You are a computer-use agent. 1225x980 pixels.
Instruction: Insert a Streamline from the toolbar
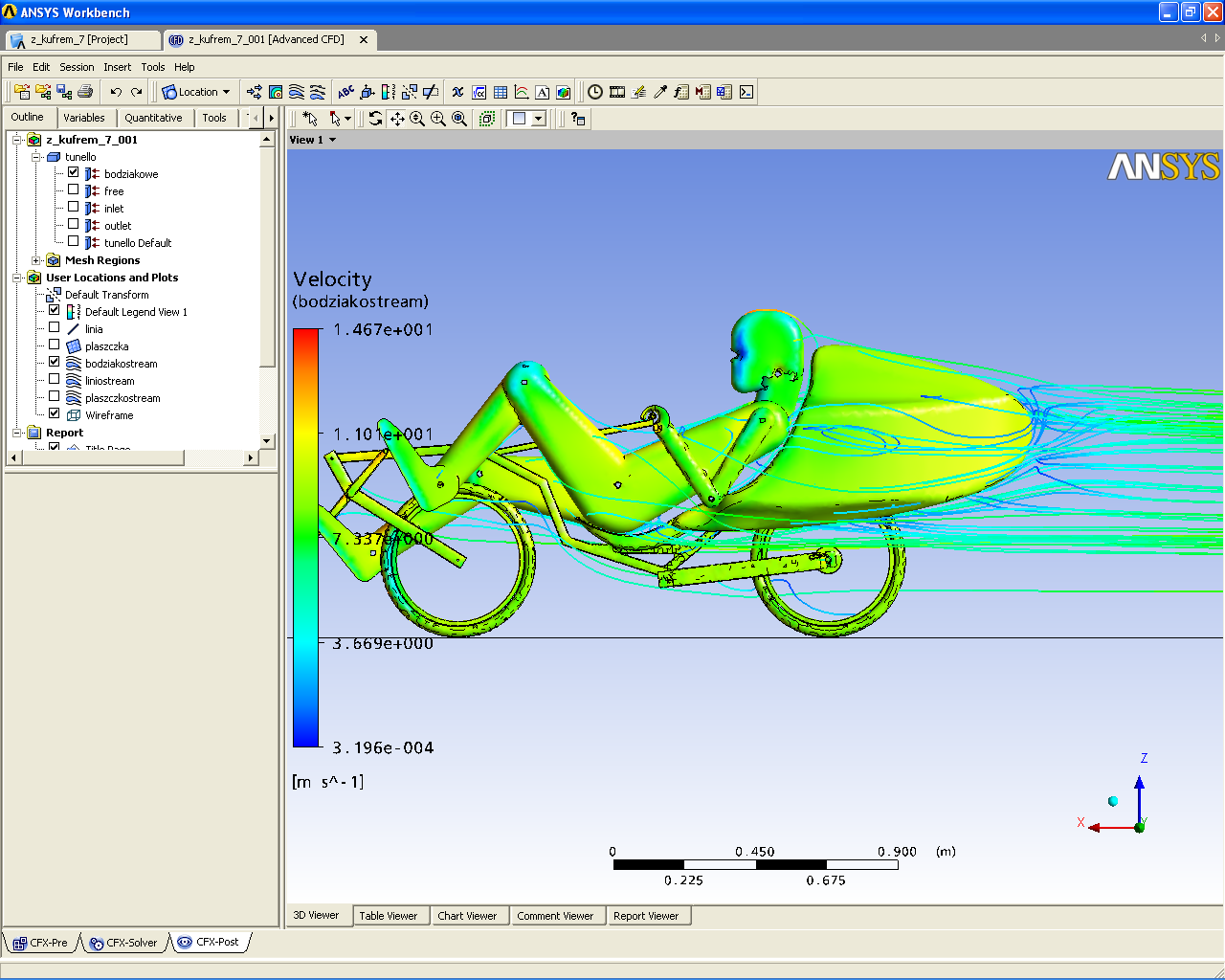coord(297,92)
